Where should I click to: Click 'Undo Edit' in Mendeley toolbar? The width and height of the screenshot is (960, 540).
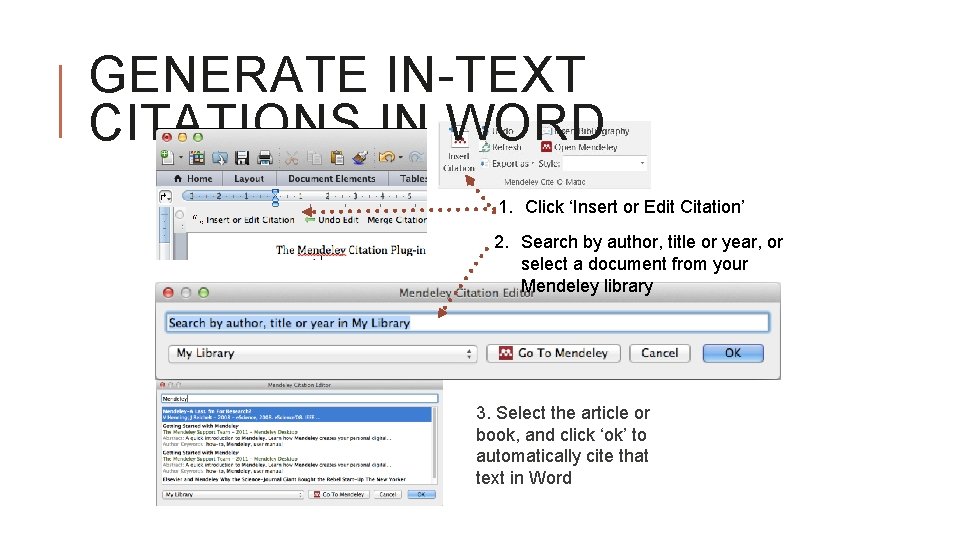tap(332, 219)
